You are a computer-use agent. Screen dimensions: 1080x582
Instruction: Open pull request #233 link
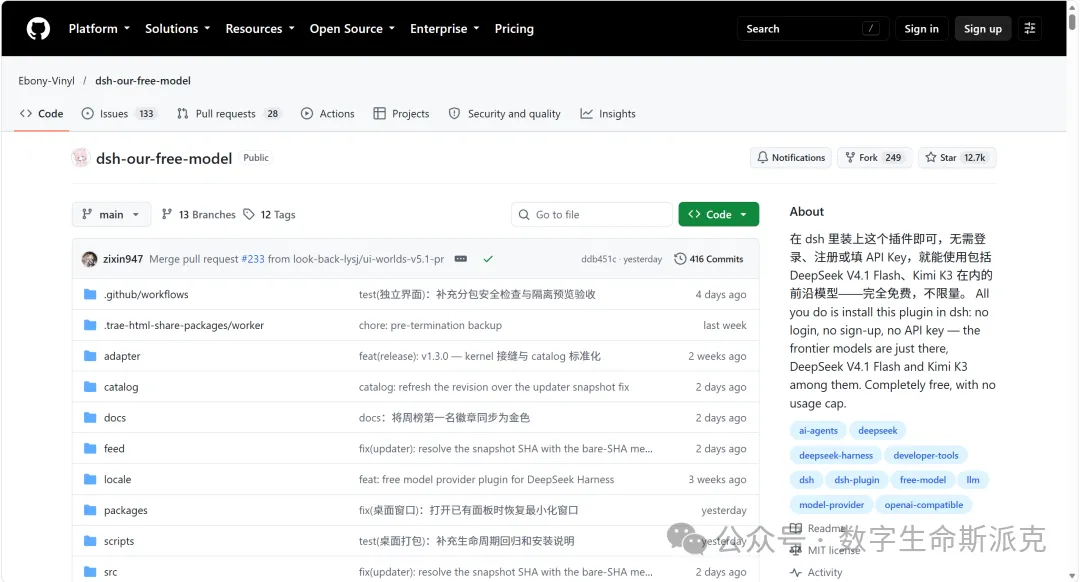pyautogui.click(x=253, y=259)
